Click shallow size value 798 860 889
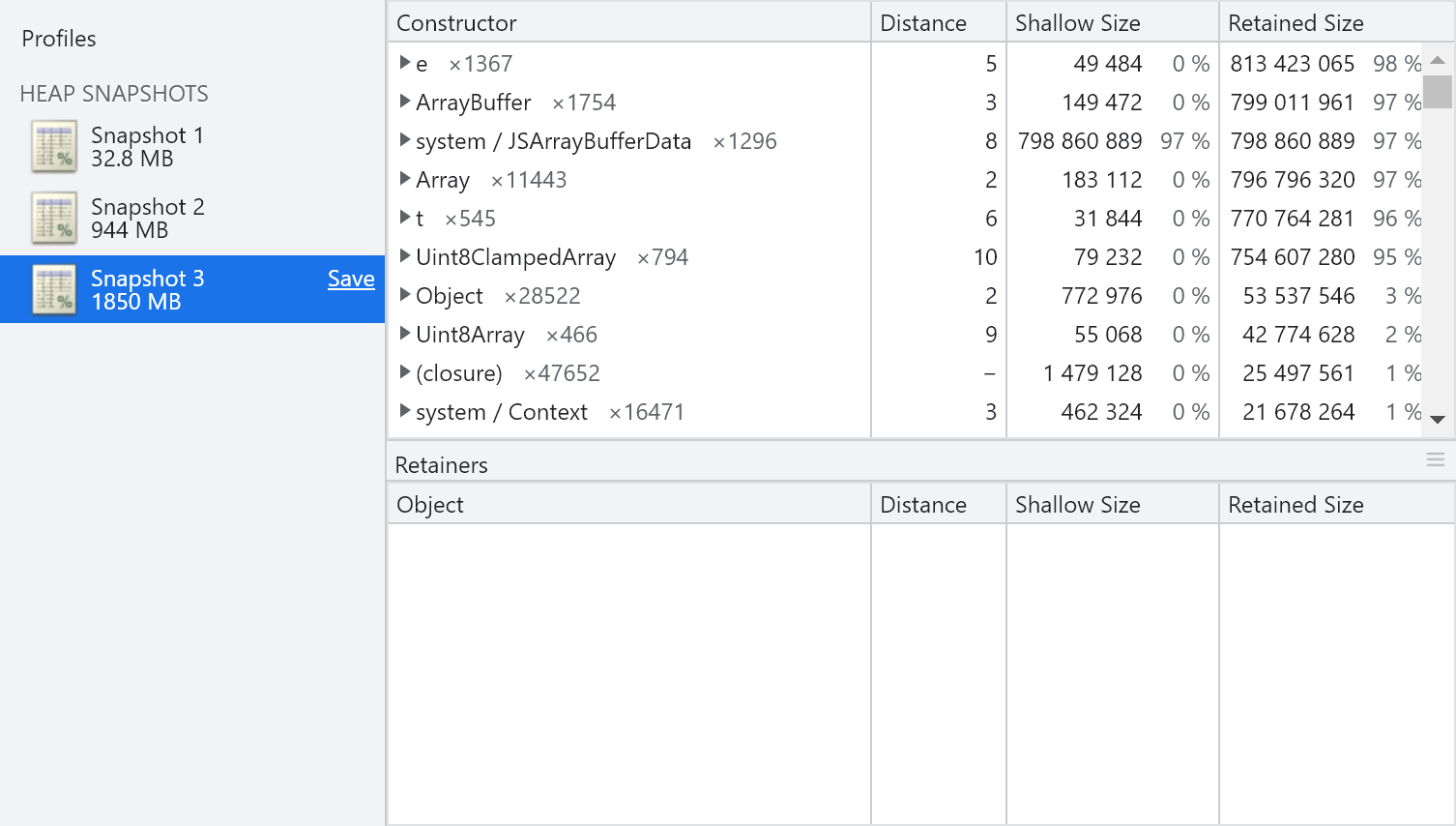 (1080, 141)
